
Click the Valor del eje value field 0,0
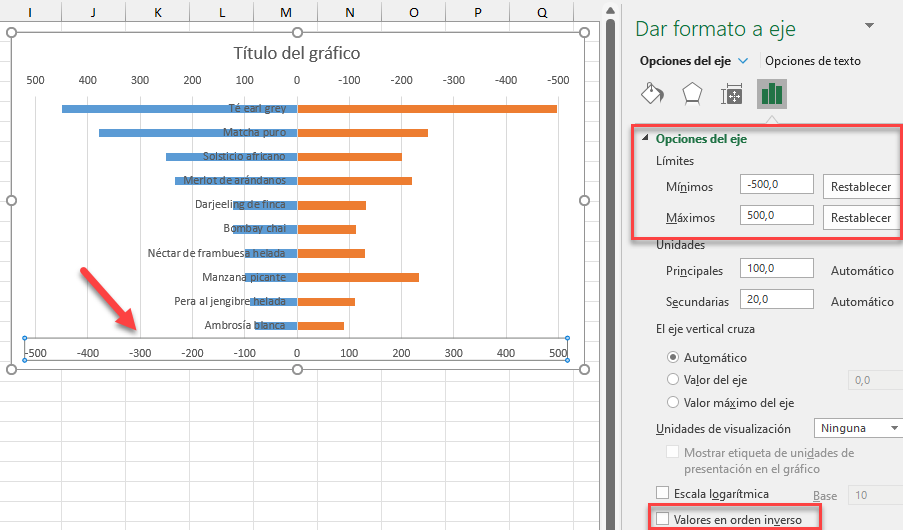[x=875, y=380]
